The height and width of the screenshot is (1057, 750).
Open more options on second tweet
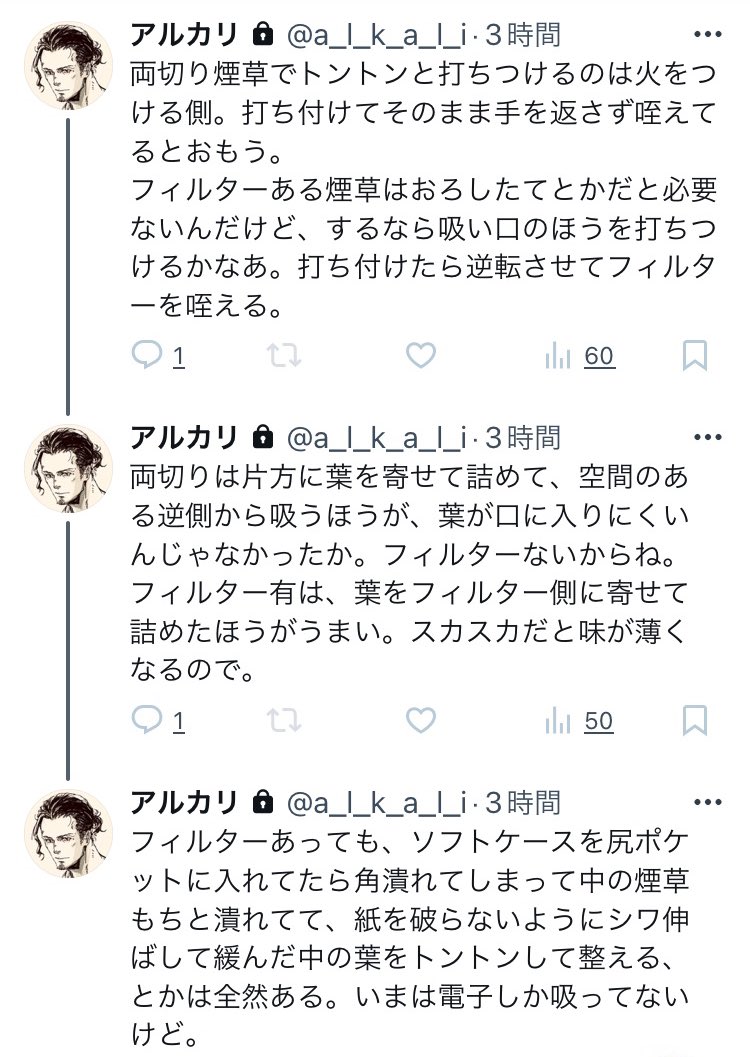pos(706,437)
